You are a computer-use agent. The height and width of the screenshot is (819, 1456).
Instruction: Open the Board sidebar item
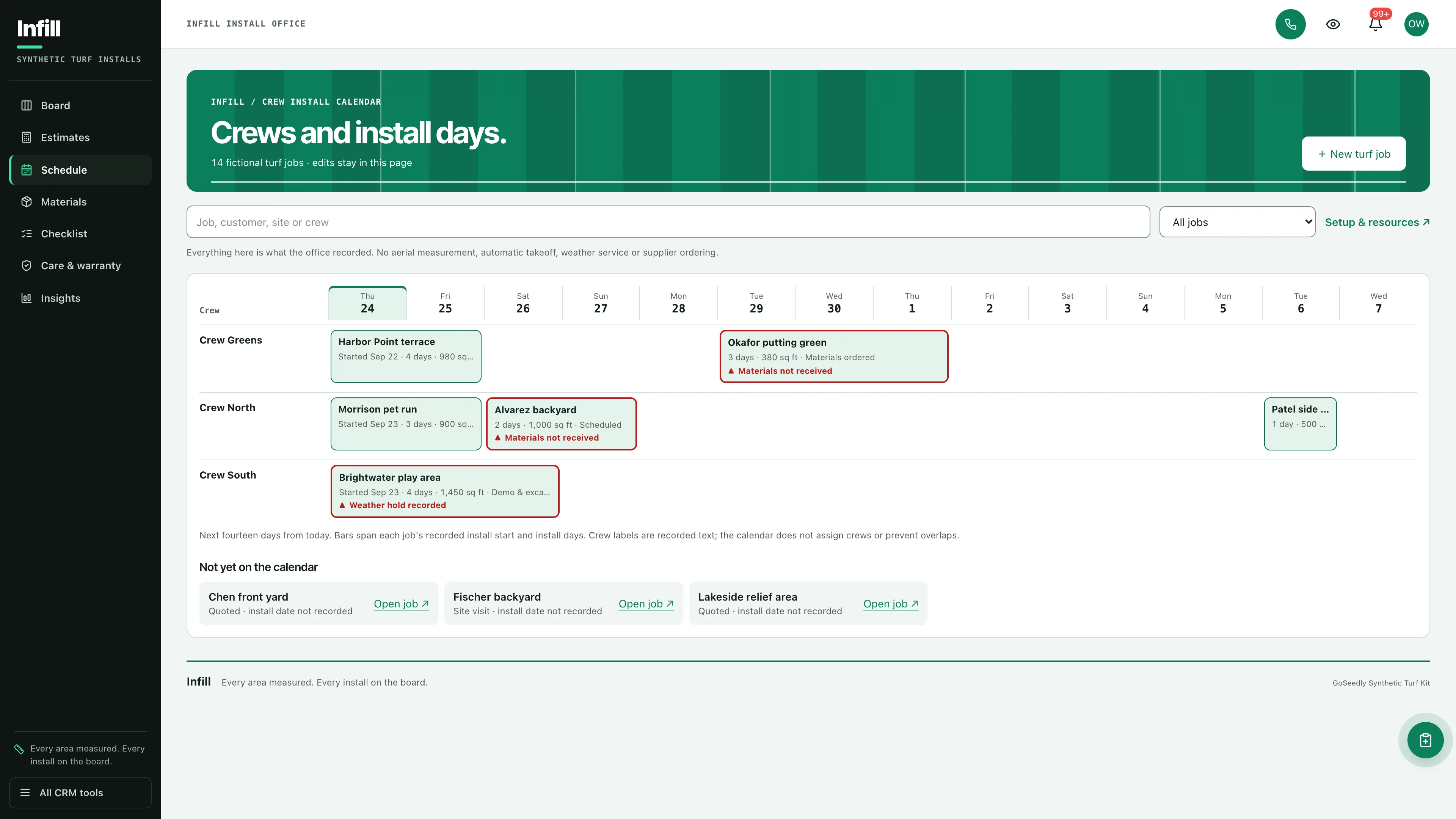80,106
